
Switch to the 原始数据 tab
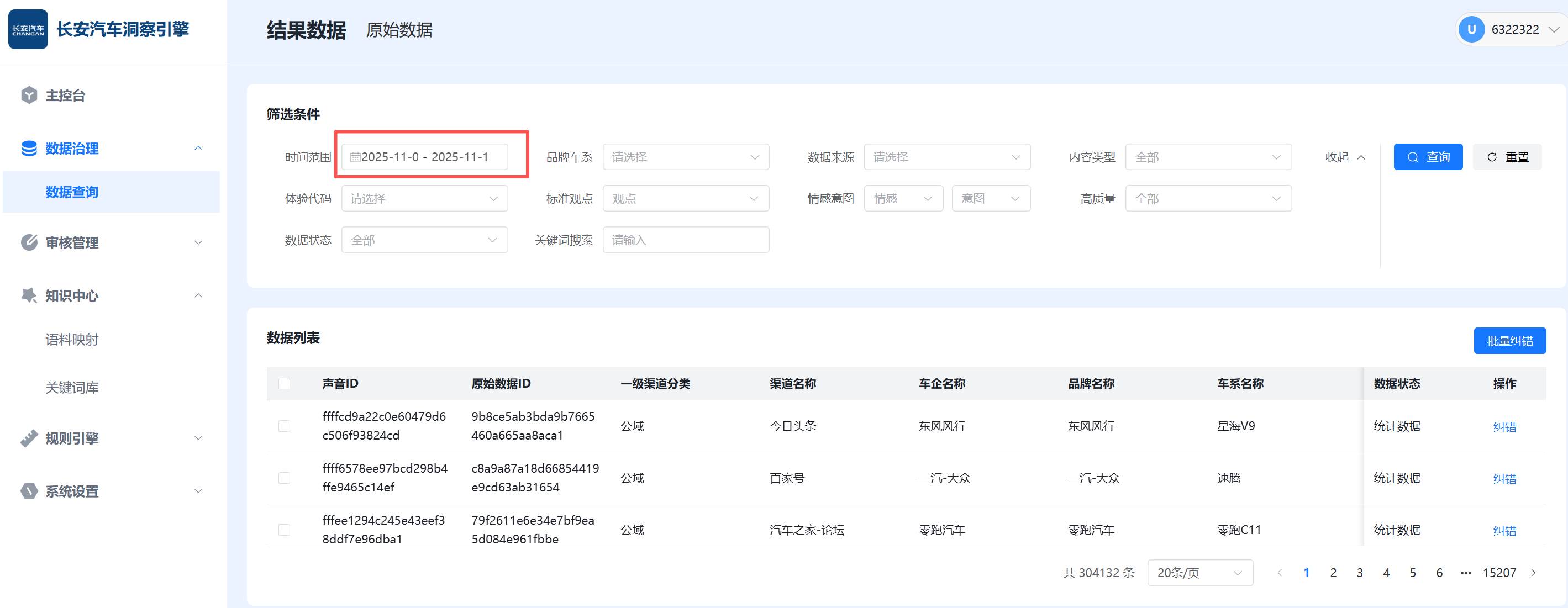[399, 30]
